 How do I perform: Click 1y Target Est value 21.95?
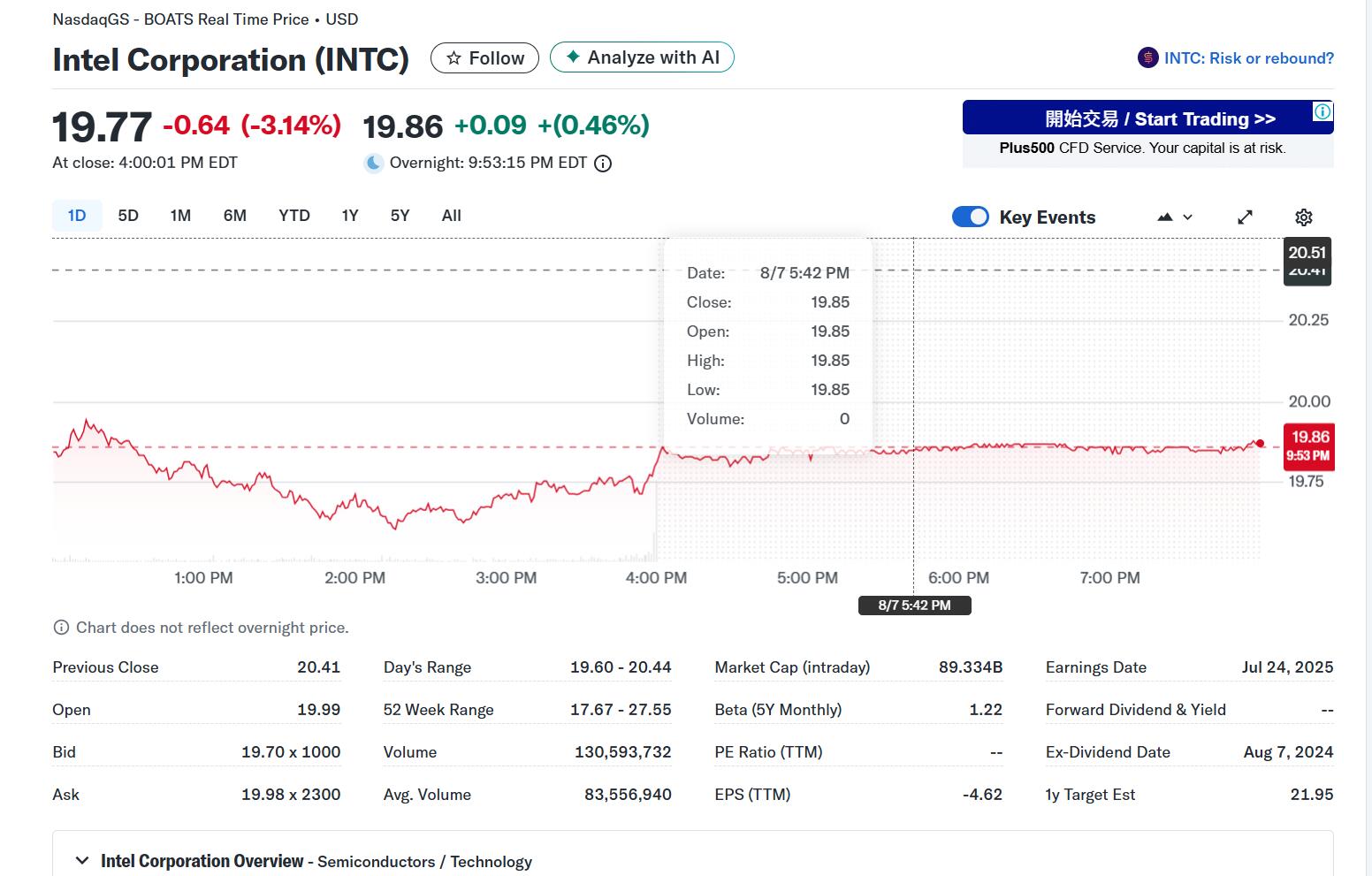coord(1312,795)
